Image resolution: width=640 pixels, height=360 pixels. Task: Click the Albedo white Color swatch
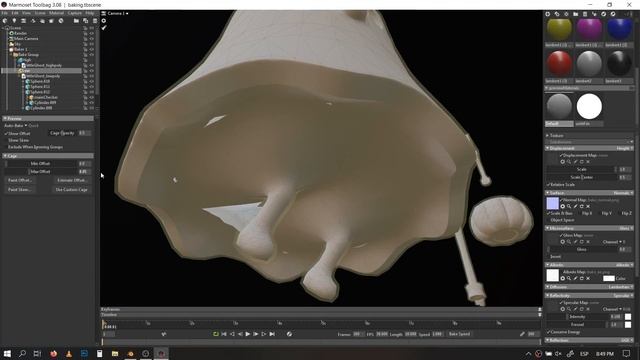pyautogui.click(x=609, y=278)
